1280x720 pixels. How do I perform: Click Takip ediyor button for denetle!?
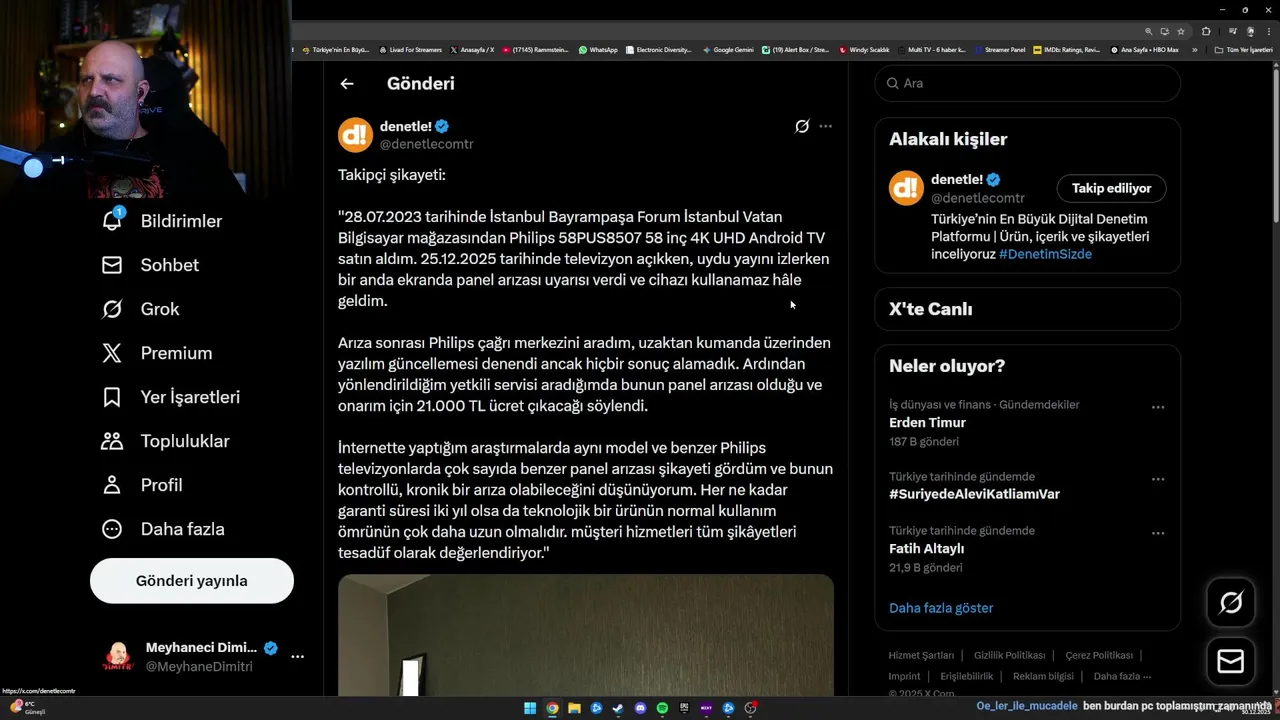coord(1111,188)
